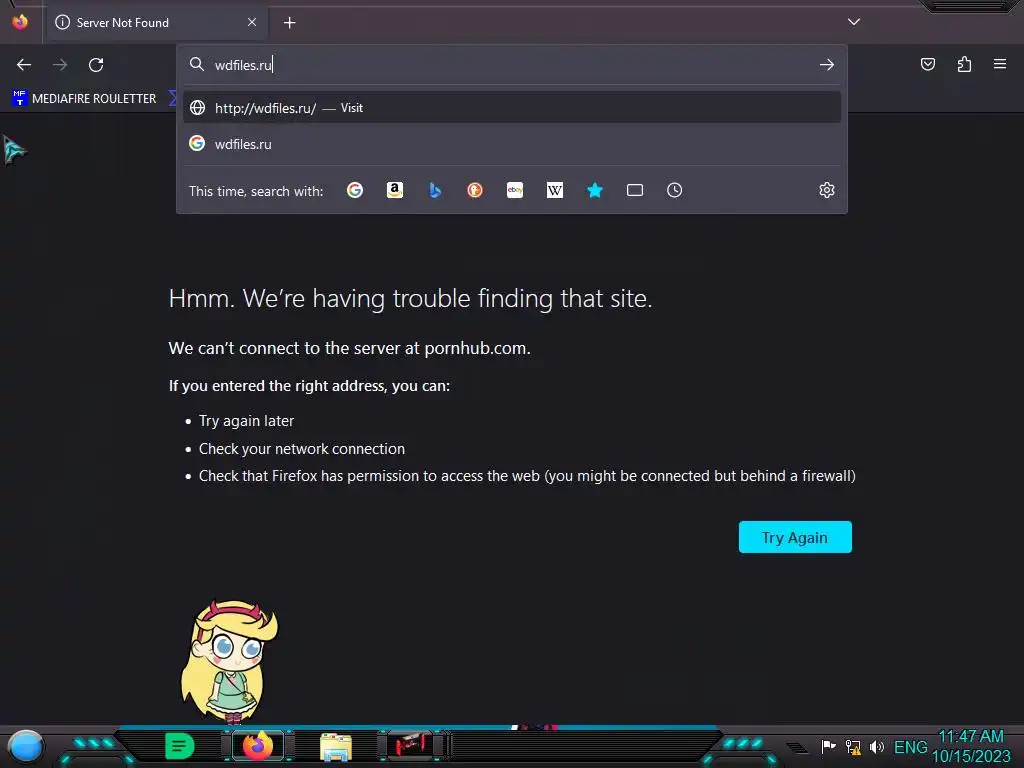Click the Star Butterfly desktop character
Image resolution: width=1024 pixels, height=768 pixels.
229,662
